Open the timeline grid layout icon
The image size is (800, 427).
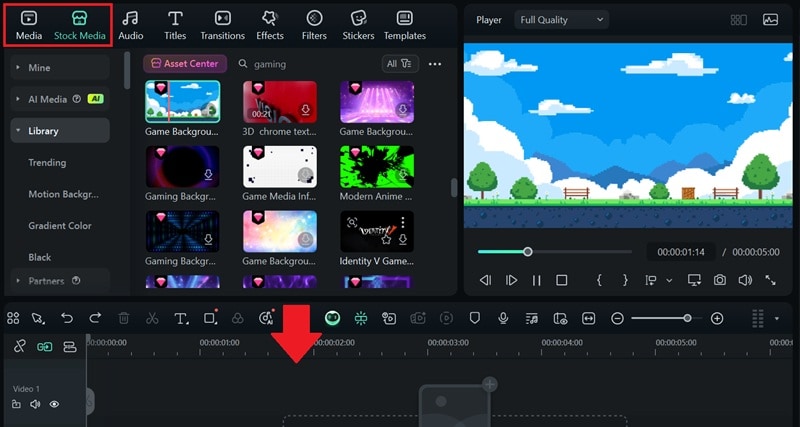coord(13,318)
